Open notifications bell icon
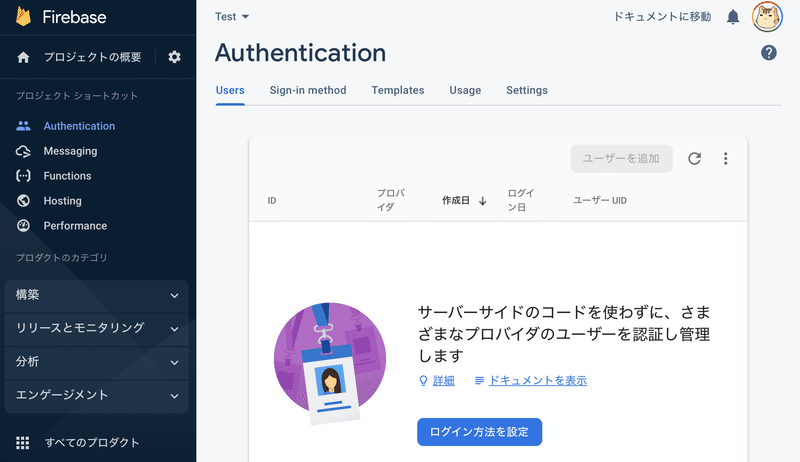Image resolution: width=800 pixels, height=462 pixels. point(733,17)
